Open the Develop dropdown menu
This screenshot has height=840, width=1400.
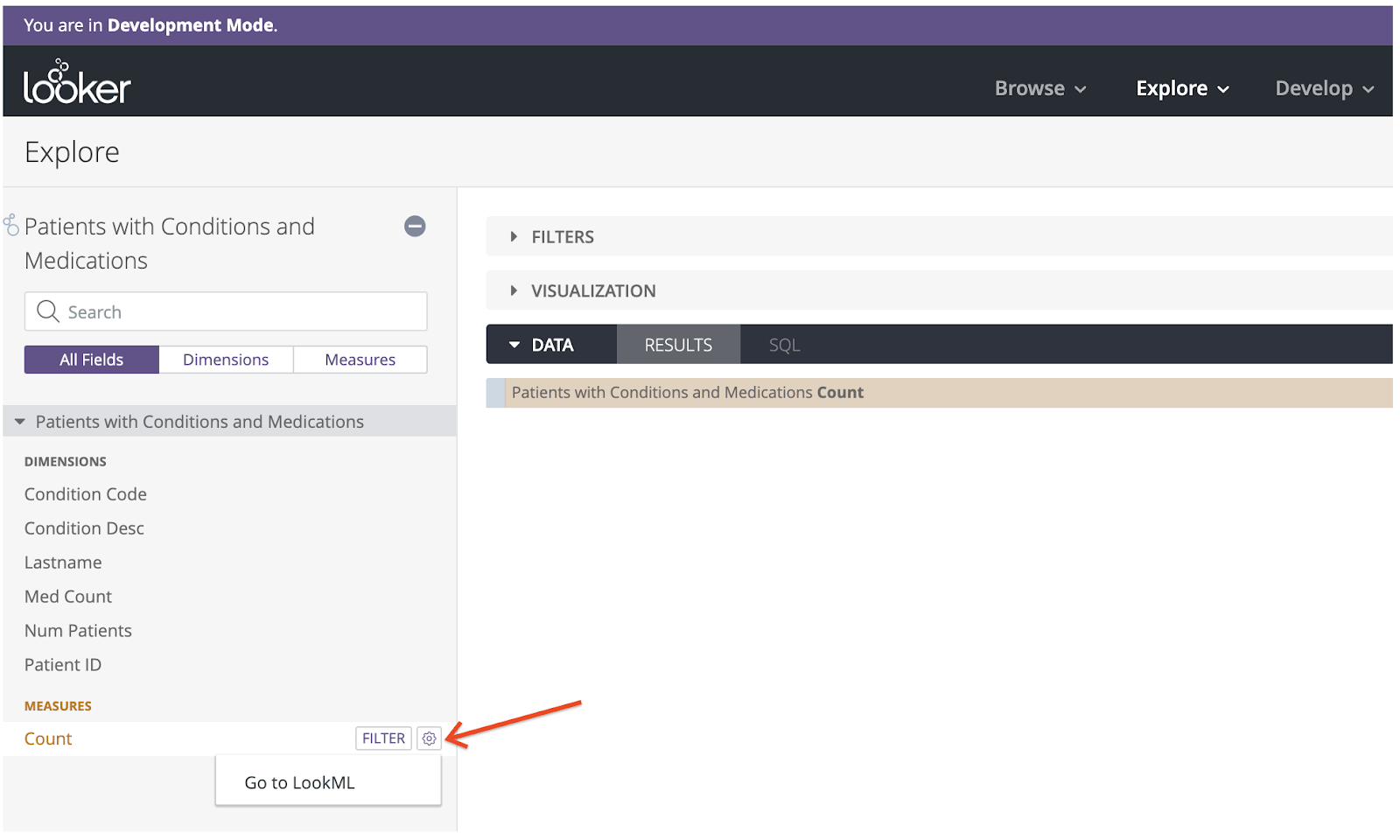click(x=1324, y=88)
